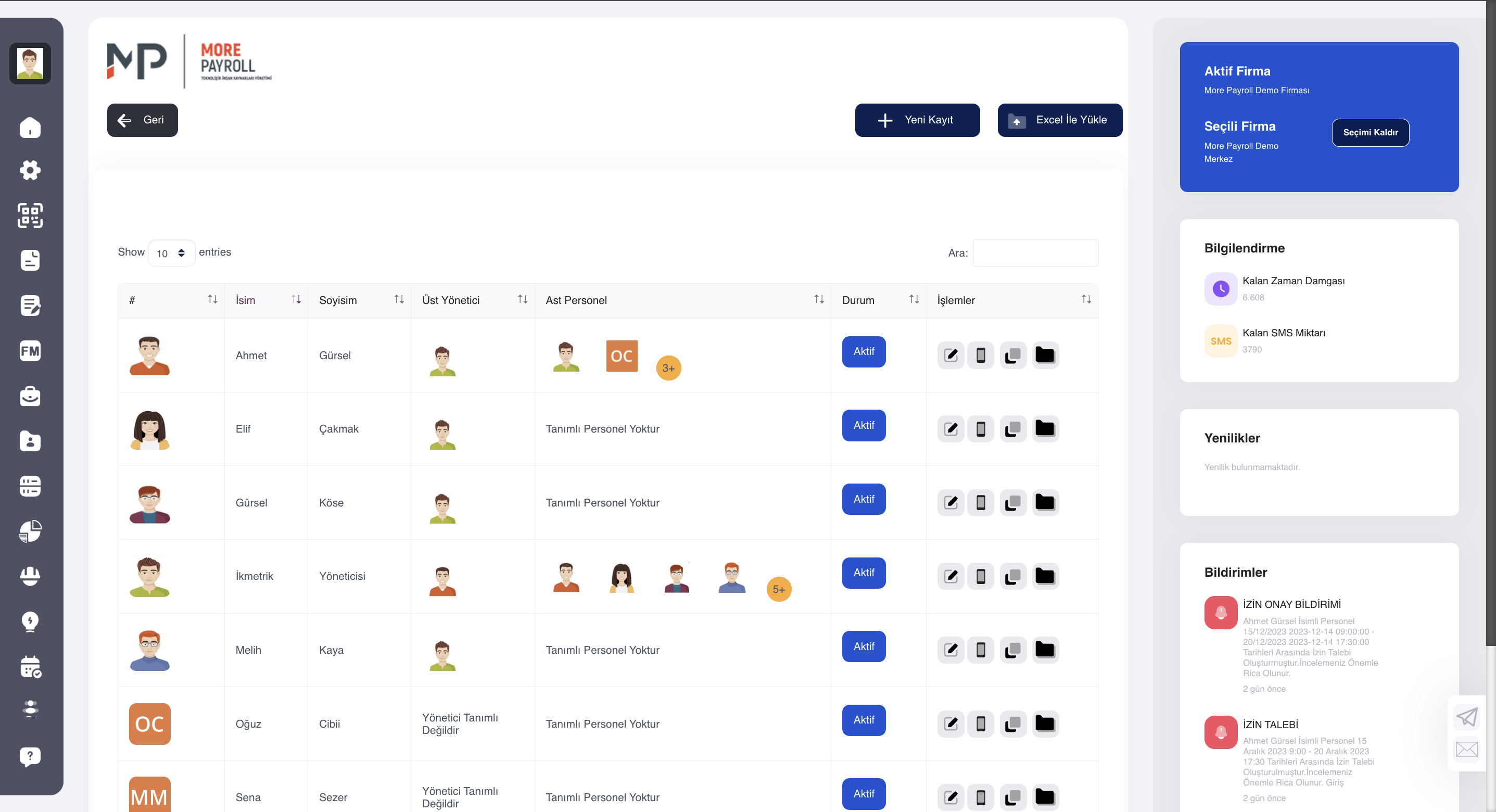Open the help question mark sidebar icon
1496x812 pixels.
30,757
